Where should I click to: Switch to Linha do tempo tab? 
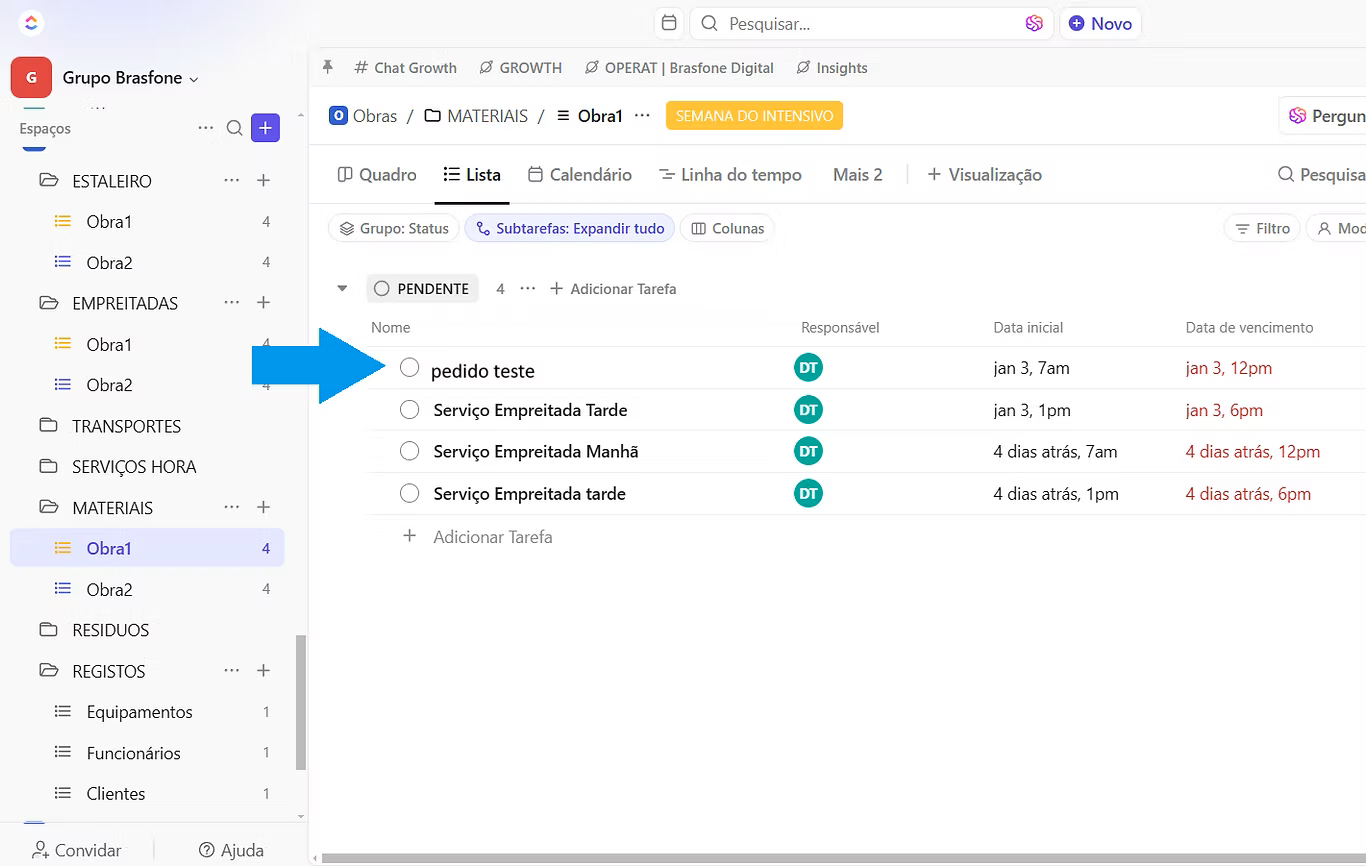tap(730, 175)
